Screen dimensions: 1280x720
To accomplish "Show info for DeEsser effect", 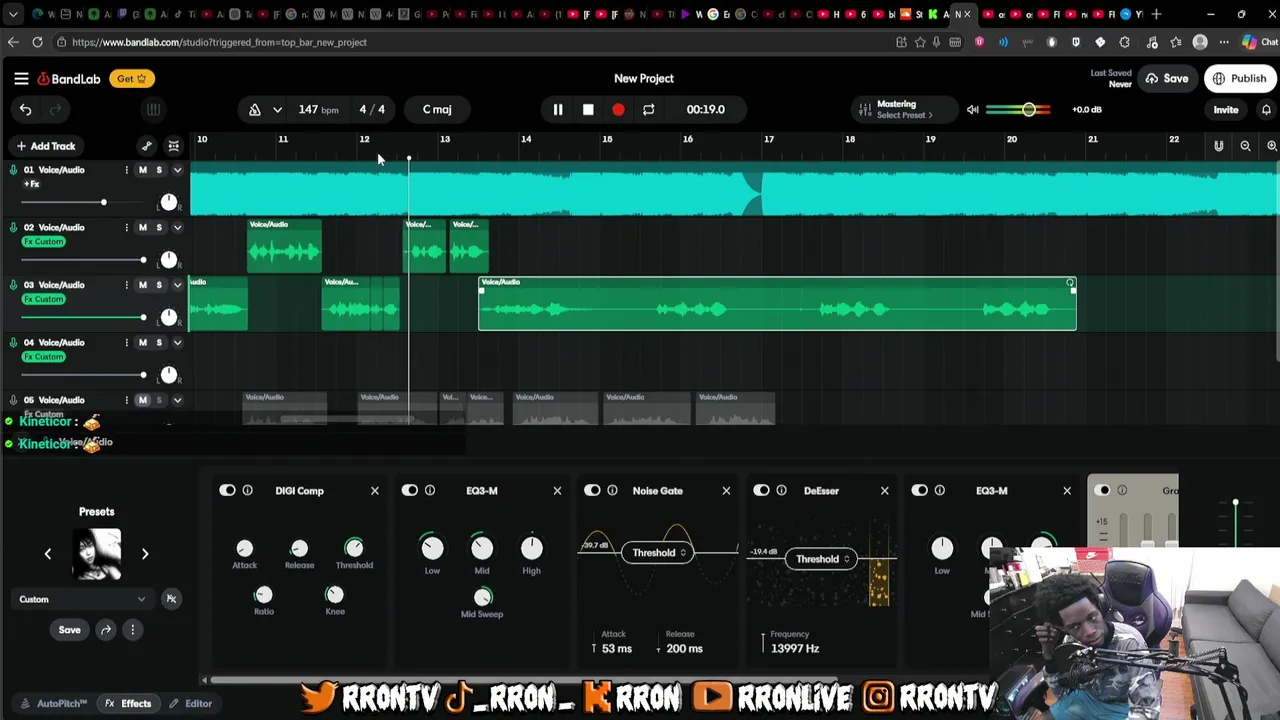I will (781, 490).
